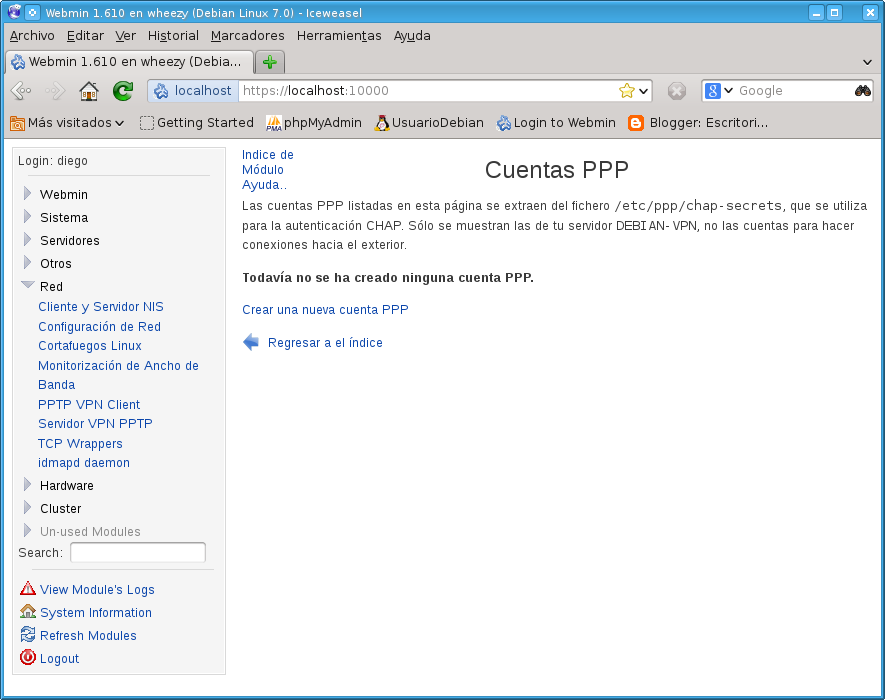885x700 pixels.
Task: Open TCP Wrappers module
Action: pyautogui.click(x=80, y=443)
